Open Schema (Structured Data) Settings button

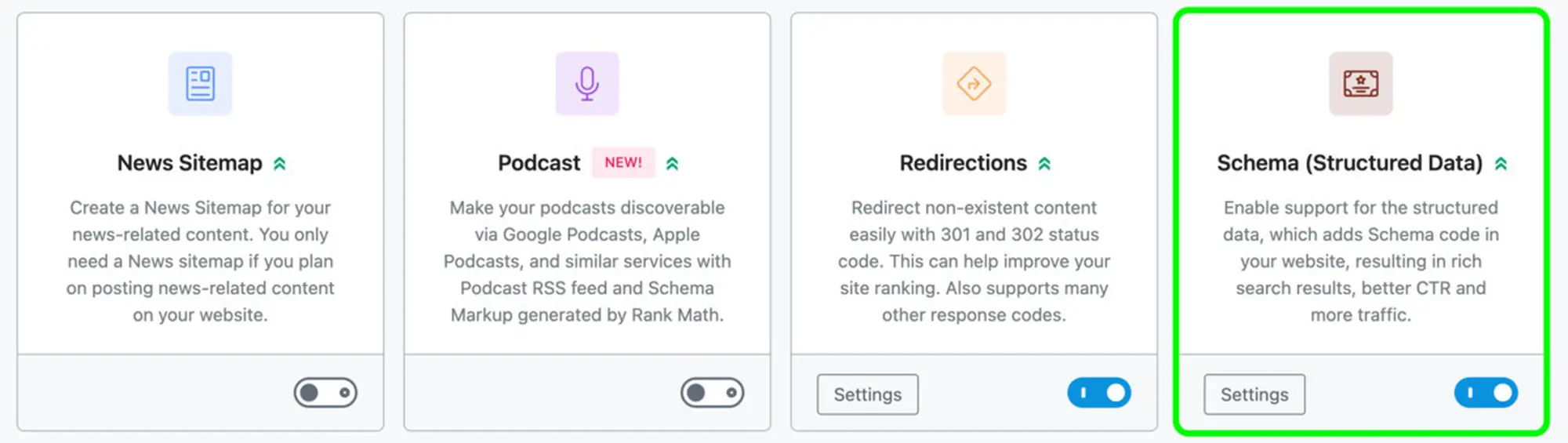coord(1254,394)
